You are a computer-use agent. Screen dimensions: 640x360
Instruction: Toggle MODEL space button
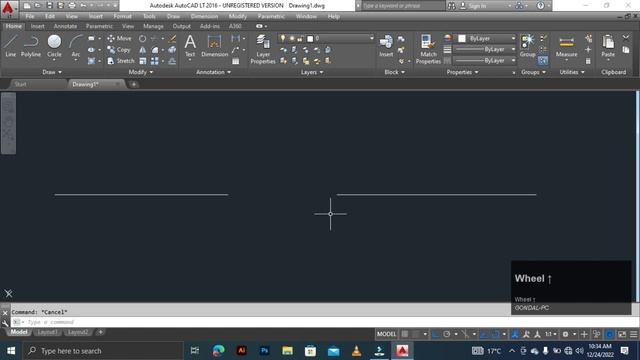[386, 334]
